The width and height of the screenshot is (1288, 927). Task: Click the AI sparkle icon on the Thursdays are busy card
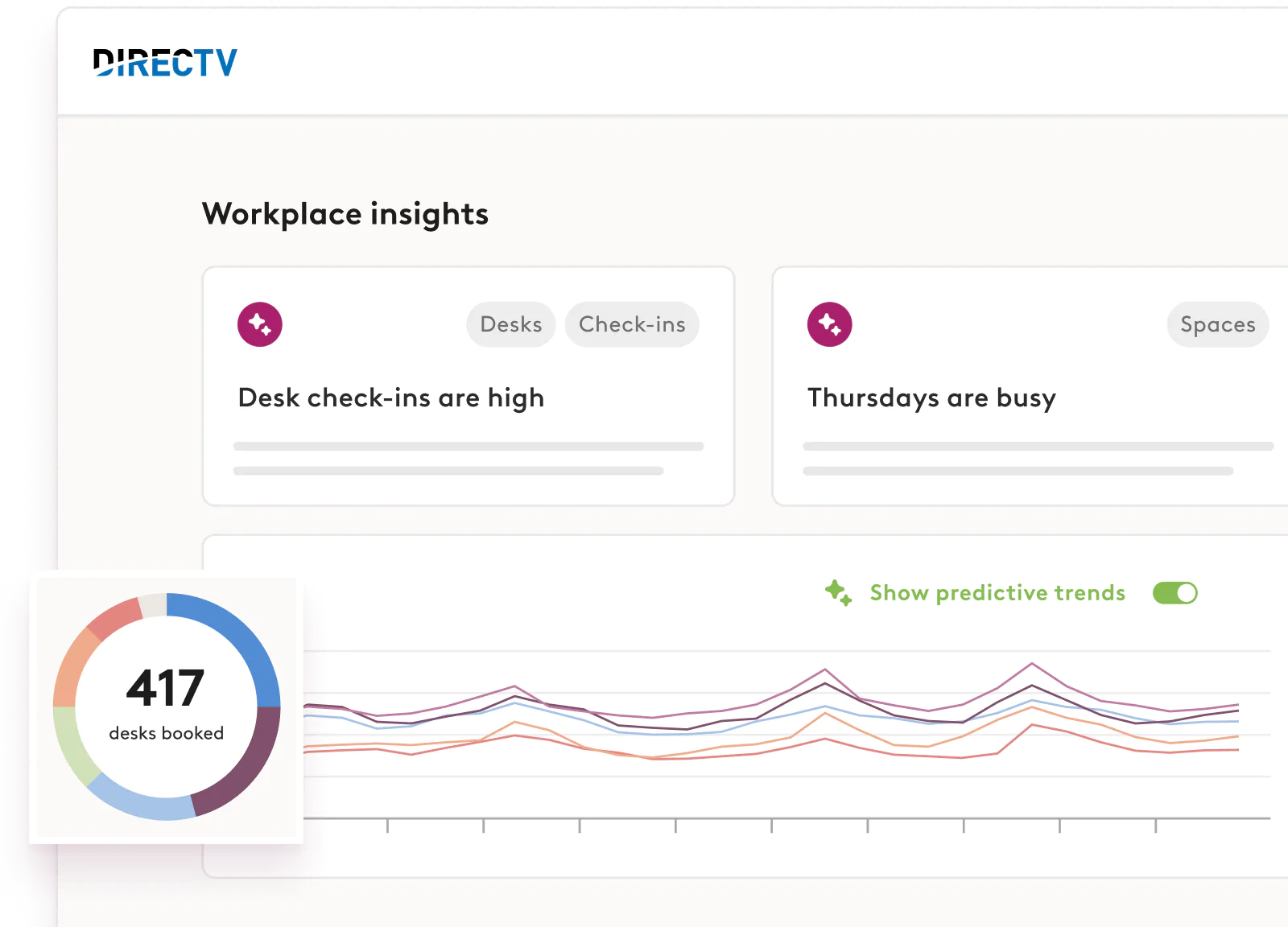click(829, 324)
